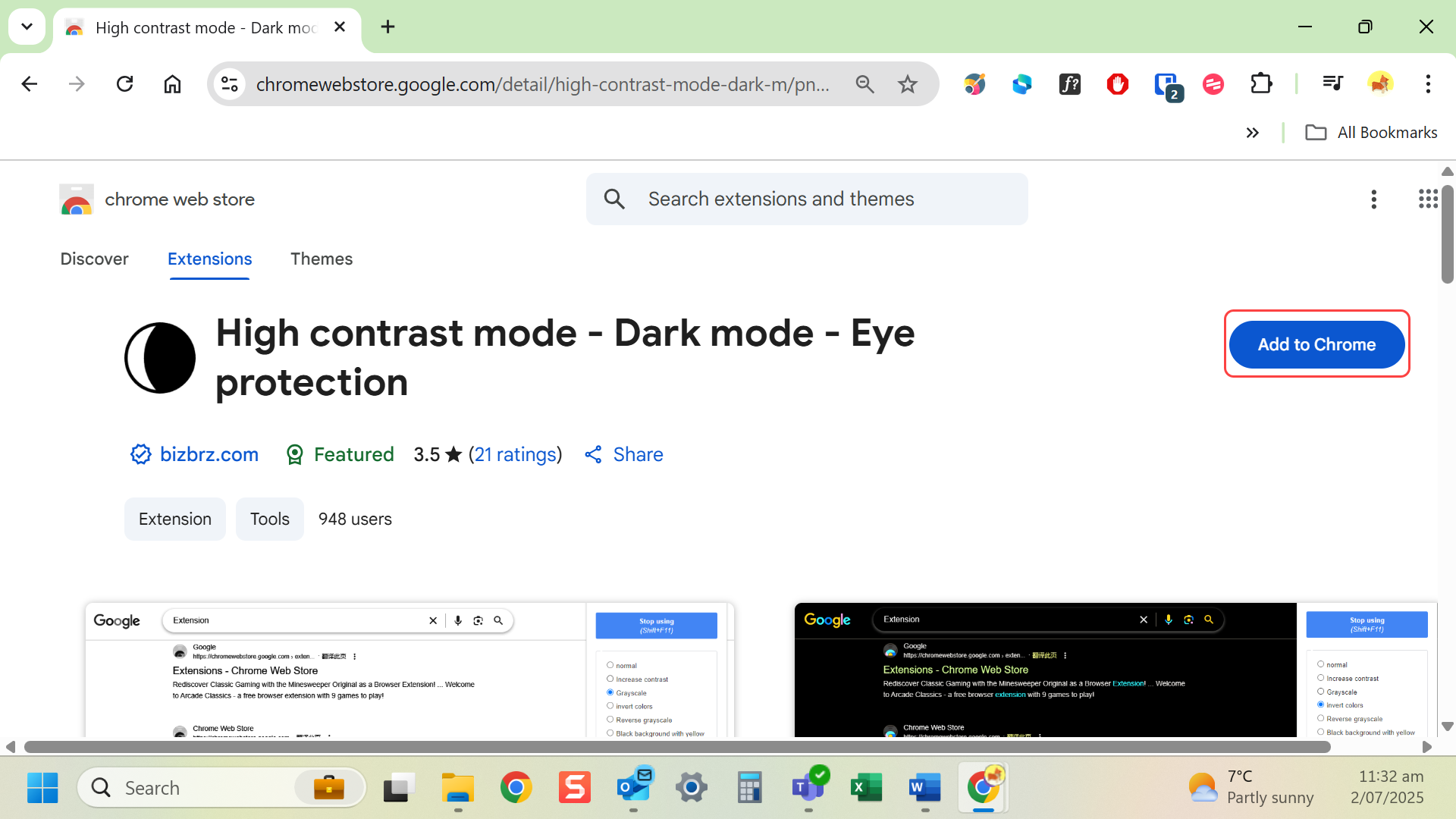Viewport: 1456px width, 819px height.
Task: Open the extension with badge 2
Action: 1167,86
